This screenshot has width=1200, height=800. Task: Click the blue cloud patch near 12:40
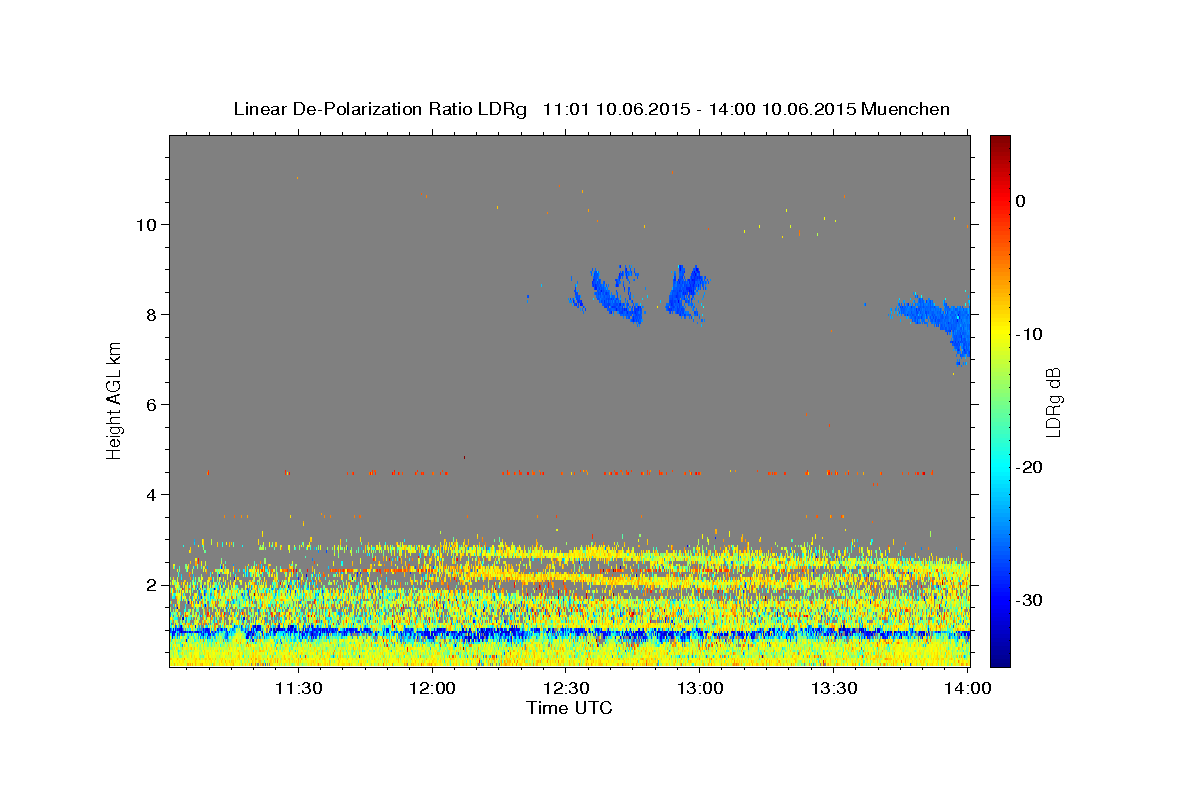pos(616,294)
